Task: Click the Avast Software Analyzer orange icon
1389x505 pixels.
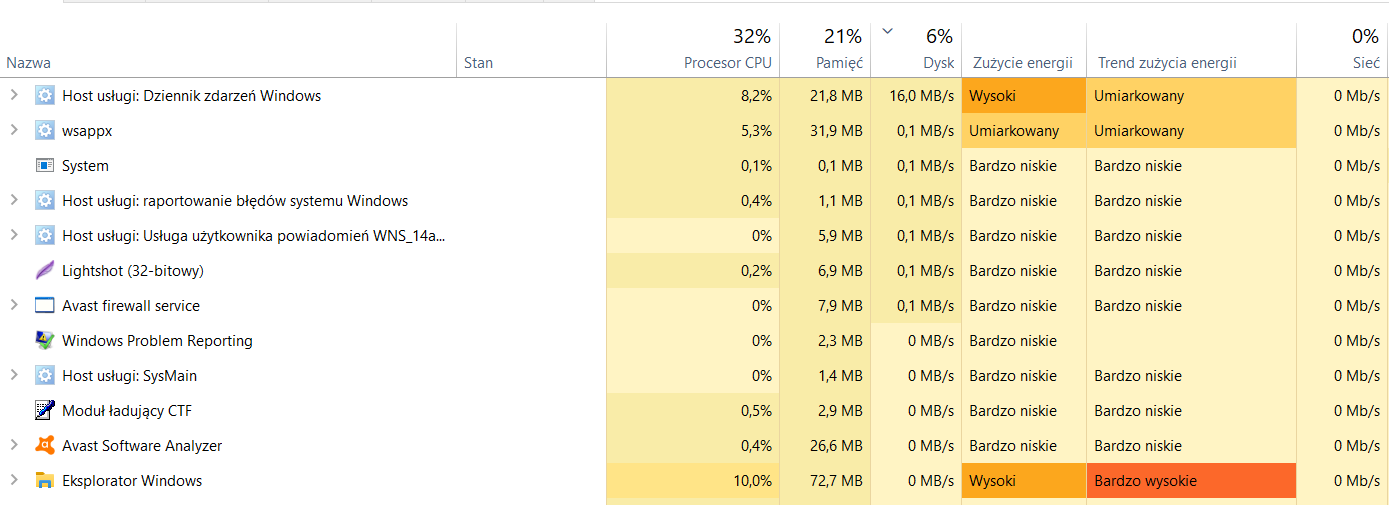Action: coord(44,446)
